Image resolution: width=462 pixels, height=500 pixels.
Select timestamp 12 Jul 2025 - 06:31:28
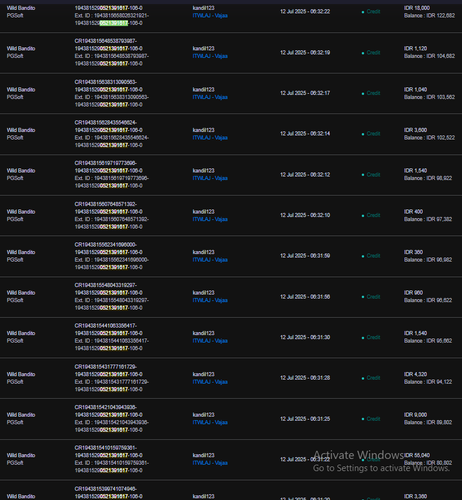(305, 378)
